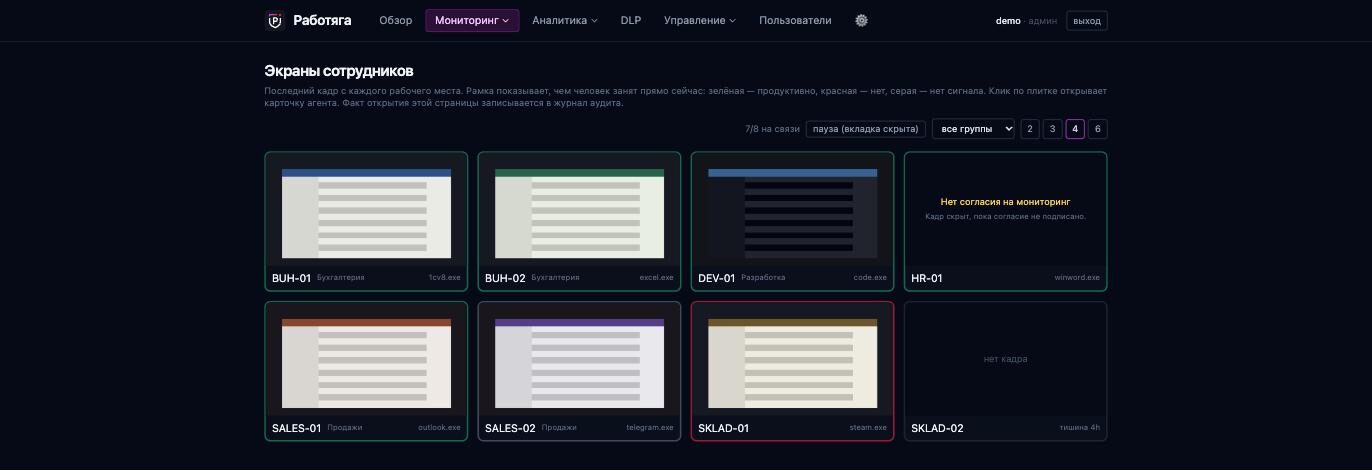Expand the Мониторинг dropdown menu
The width and height of the screenshot is (1372, 470).
(472, 20)
